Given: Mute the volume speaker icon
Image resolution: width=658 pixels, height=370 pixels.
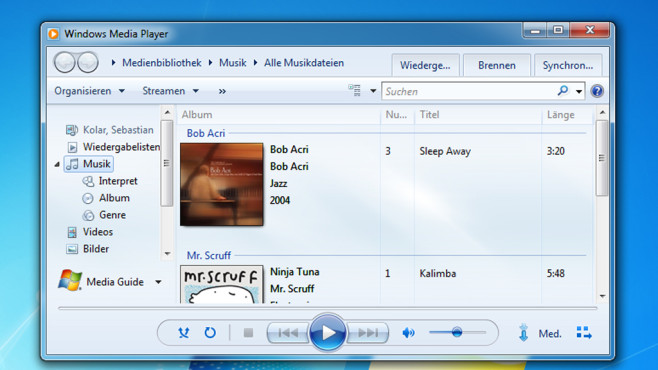Looking at the screenshot, I should (x=408, y=333).
